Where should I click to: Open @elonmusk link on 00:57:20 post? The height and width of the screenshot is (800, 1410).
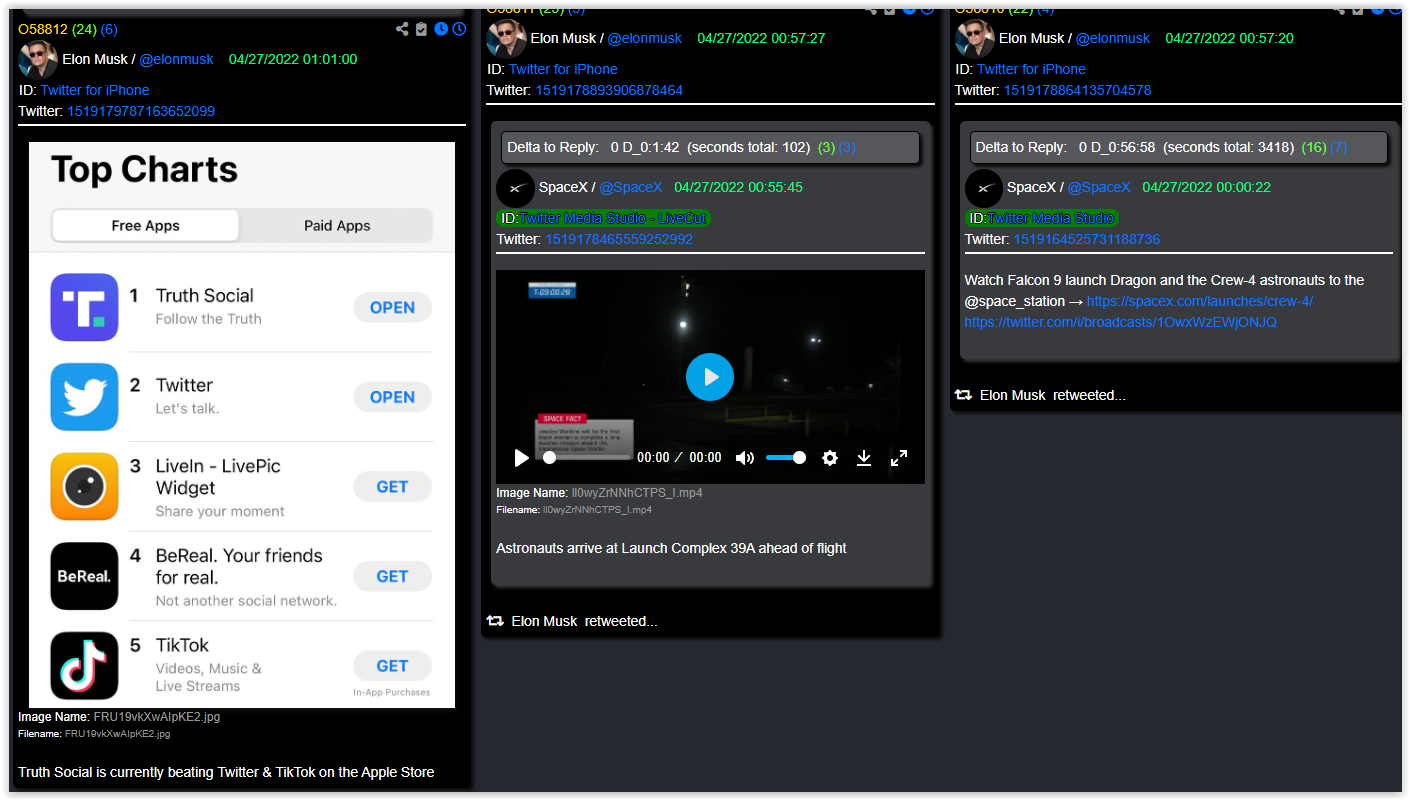[x=1112, y=38]
